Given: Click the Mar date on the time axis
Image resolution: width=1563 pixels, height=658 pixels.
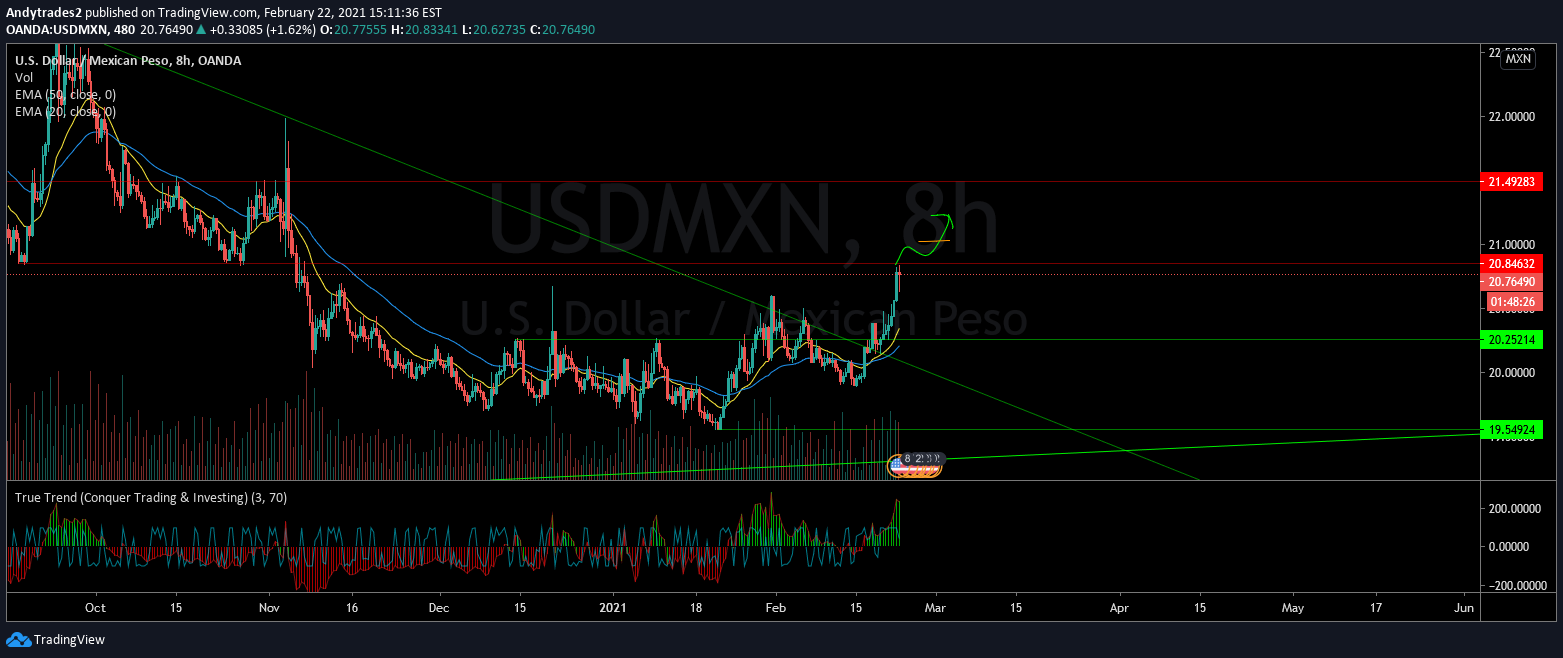Looking at the screenshot, I should pos(936,607).
